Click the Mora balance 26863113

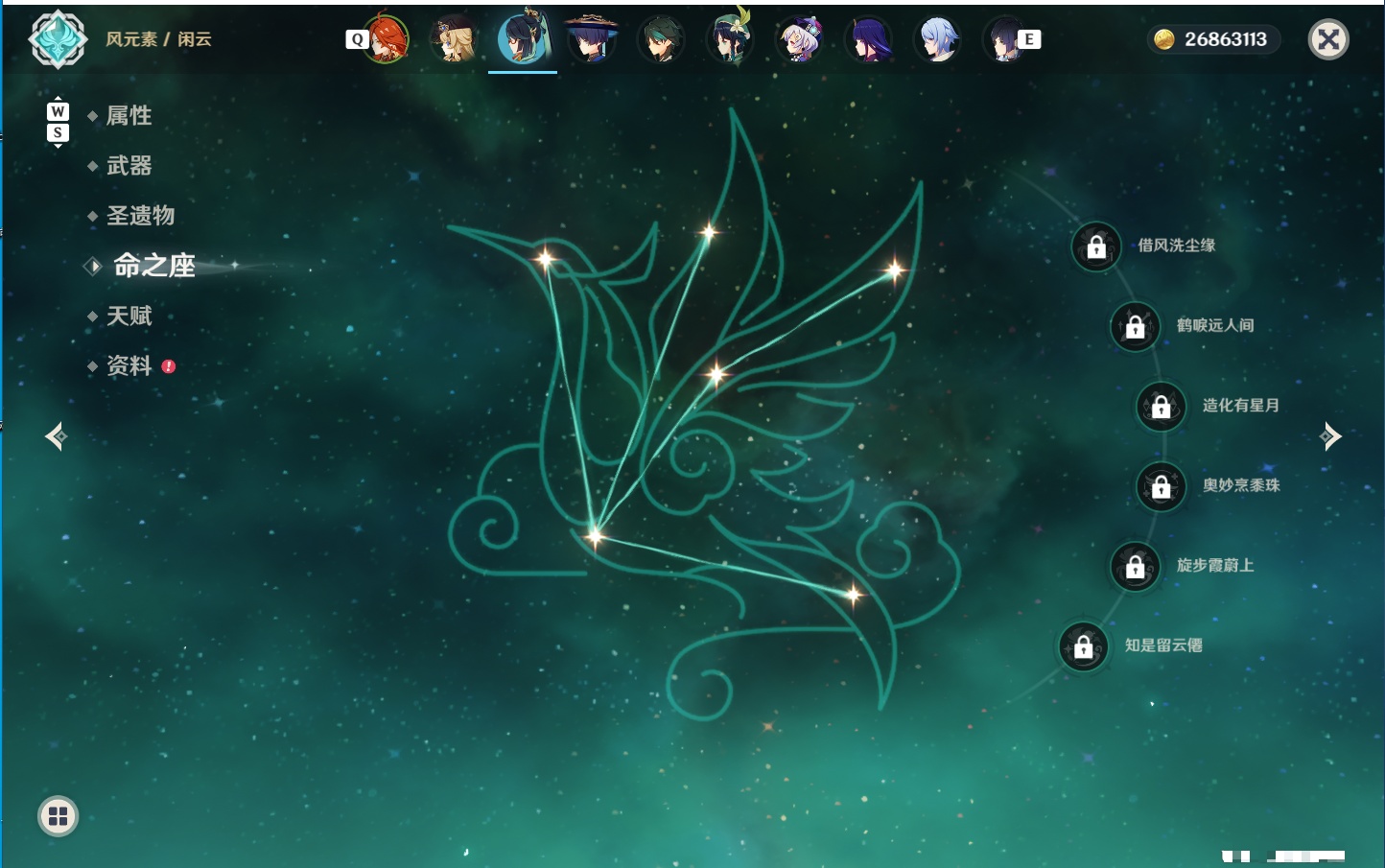pyautogui.click(x=1226, y=39)
